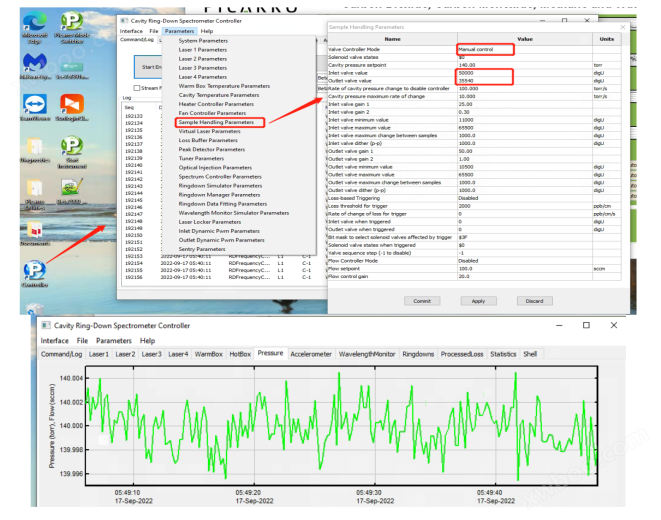
Task: Launch the Picarro Mode Switcher shortcut
Action: (72, 24)
